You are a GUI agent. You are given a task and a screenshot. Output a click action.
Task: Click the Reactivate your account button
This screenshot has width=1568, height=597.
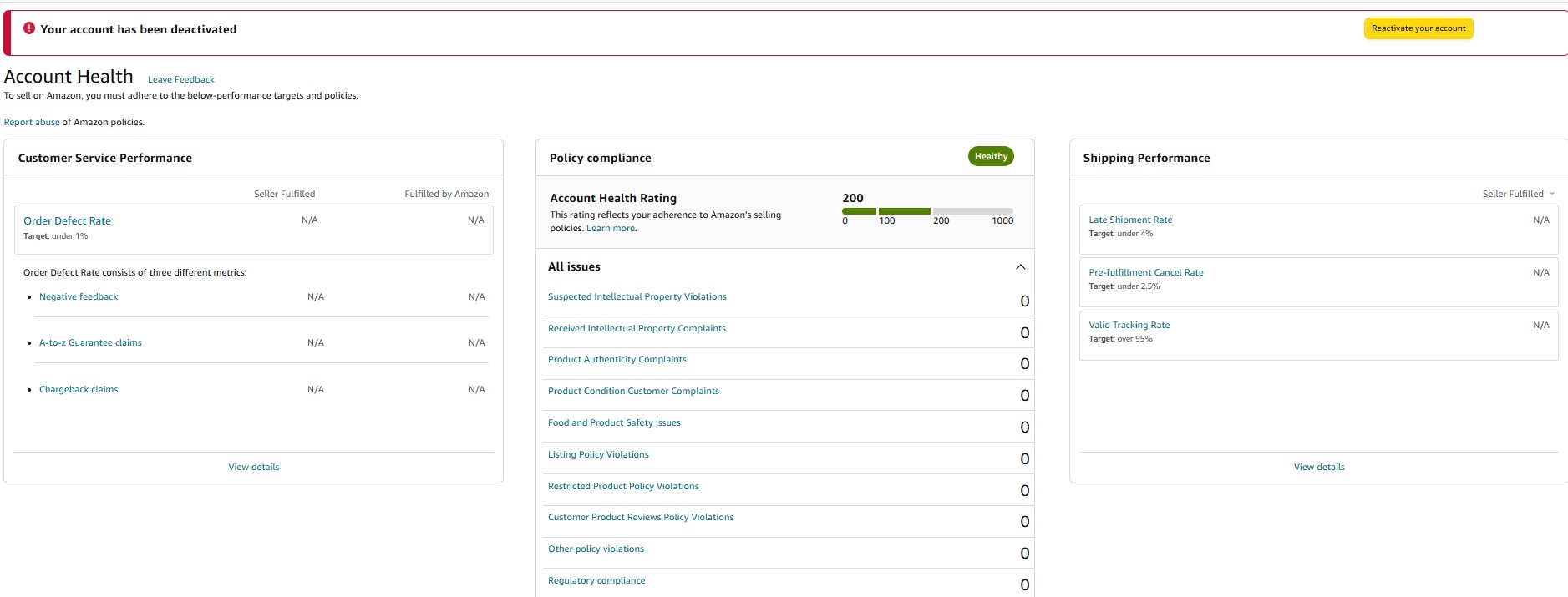[x=1418, y=28]
